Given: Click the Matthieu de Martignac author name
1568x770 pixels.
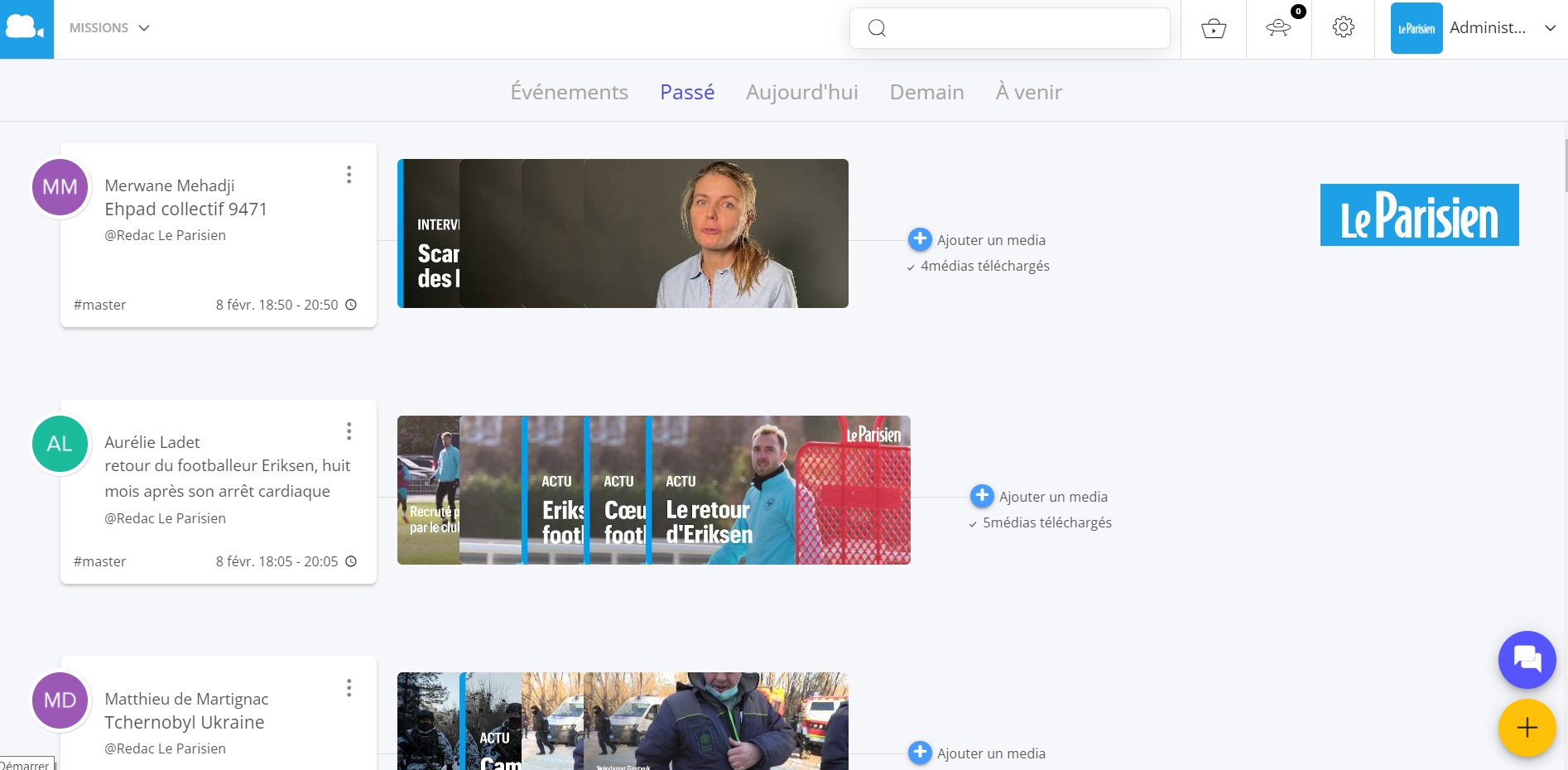Looking at the screenshot, I should (186, 699).
